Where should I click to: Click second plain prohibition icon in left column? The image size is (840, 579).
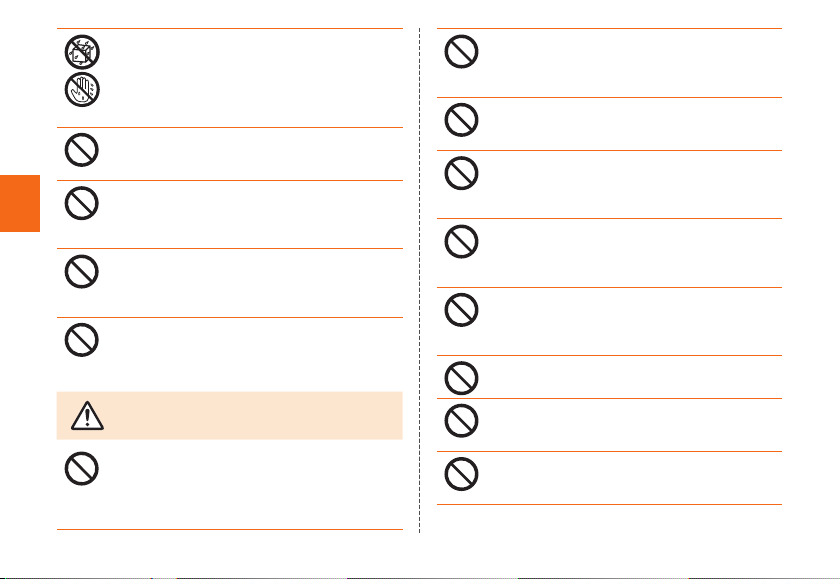[x=81, y=203]
